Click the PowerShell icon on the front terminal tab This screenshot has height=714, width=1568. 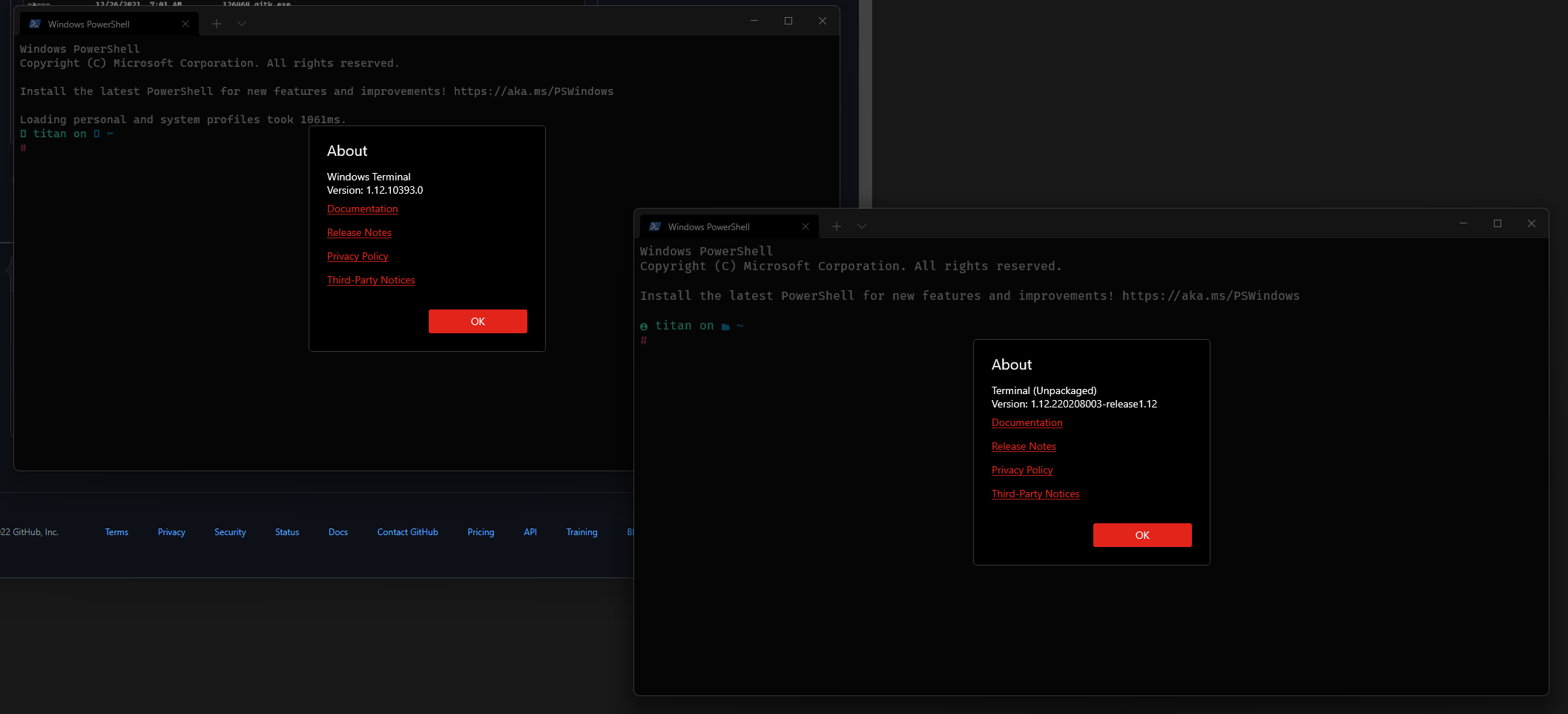click(x=656, y=226)
